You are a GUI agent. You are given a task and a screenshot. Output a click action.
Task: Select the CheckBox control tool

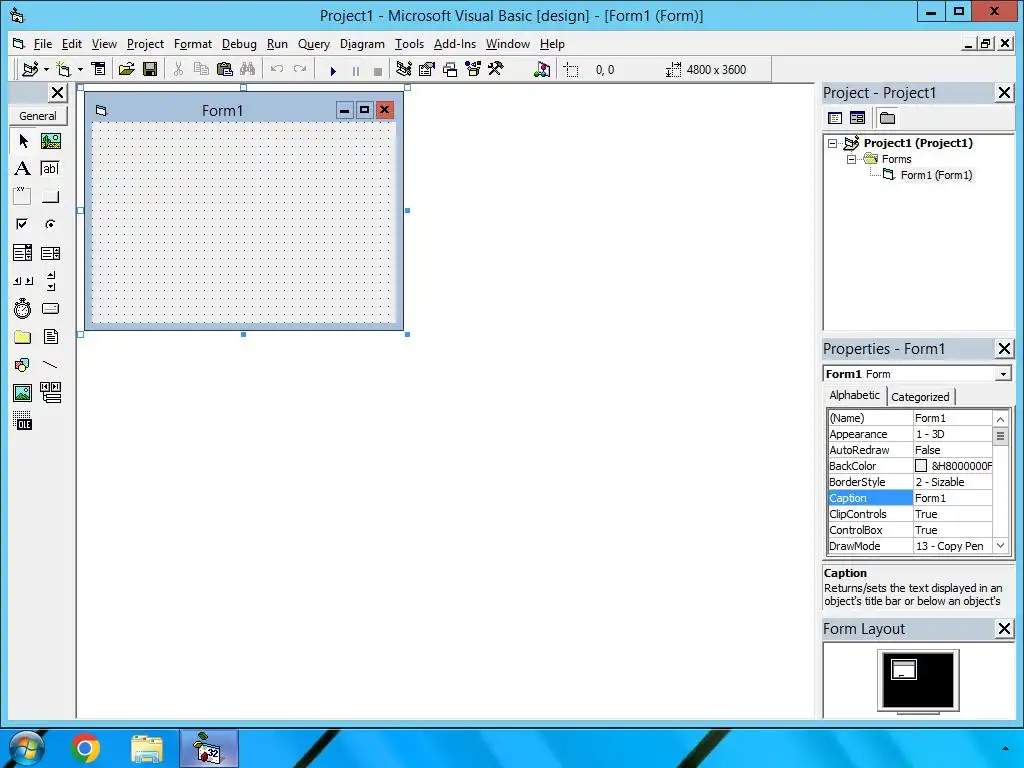click(x=23, y=224)
